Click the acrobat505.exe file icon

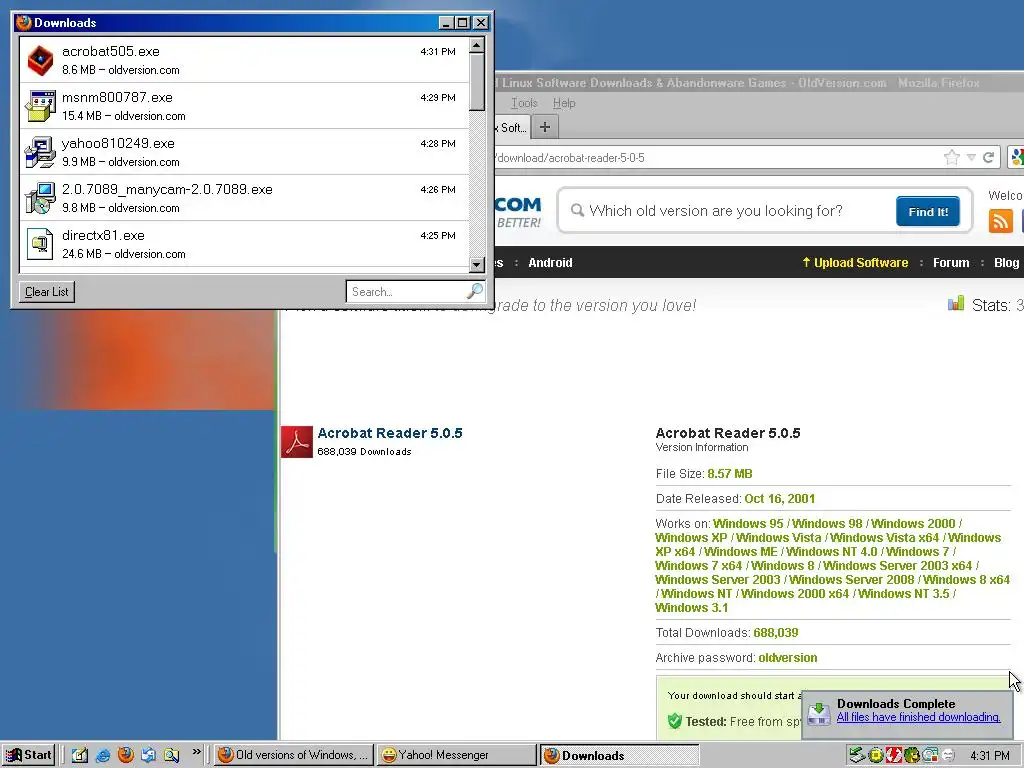(40, 60)
